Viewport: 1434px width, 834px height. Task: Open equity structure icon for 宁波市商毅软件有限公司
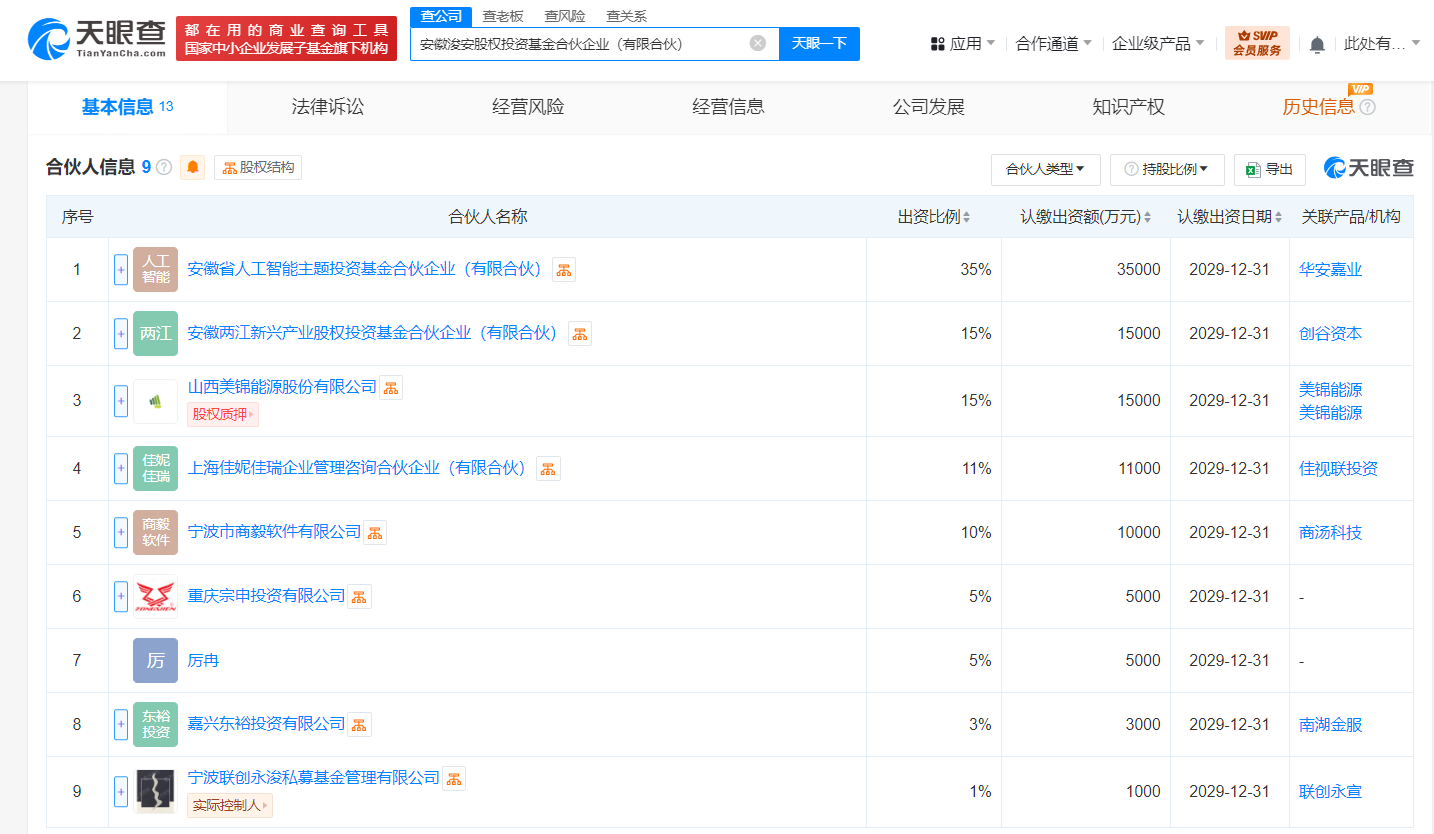click(x=375, y=533)
